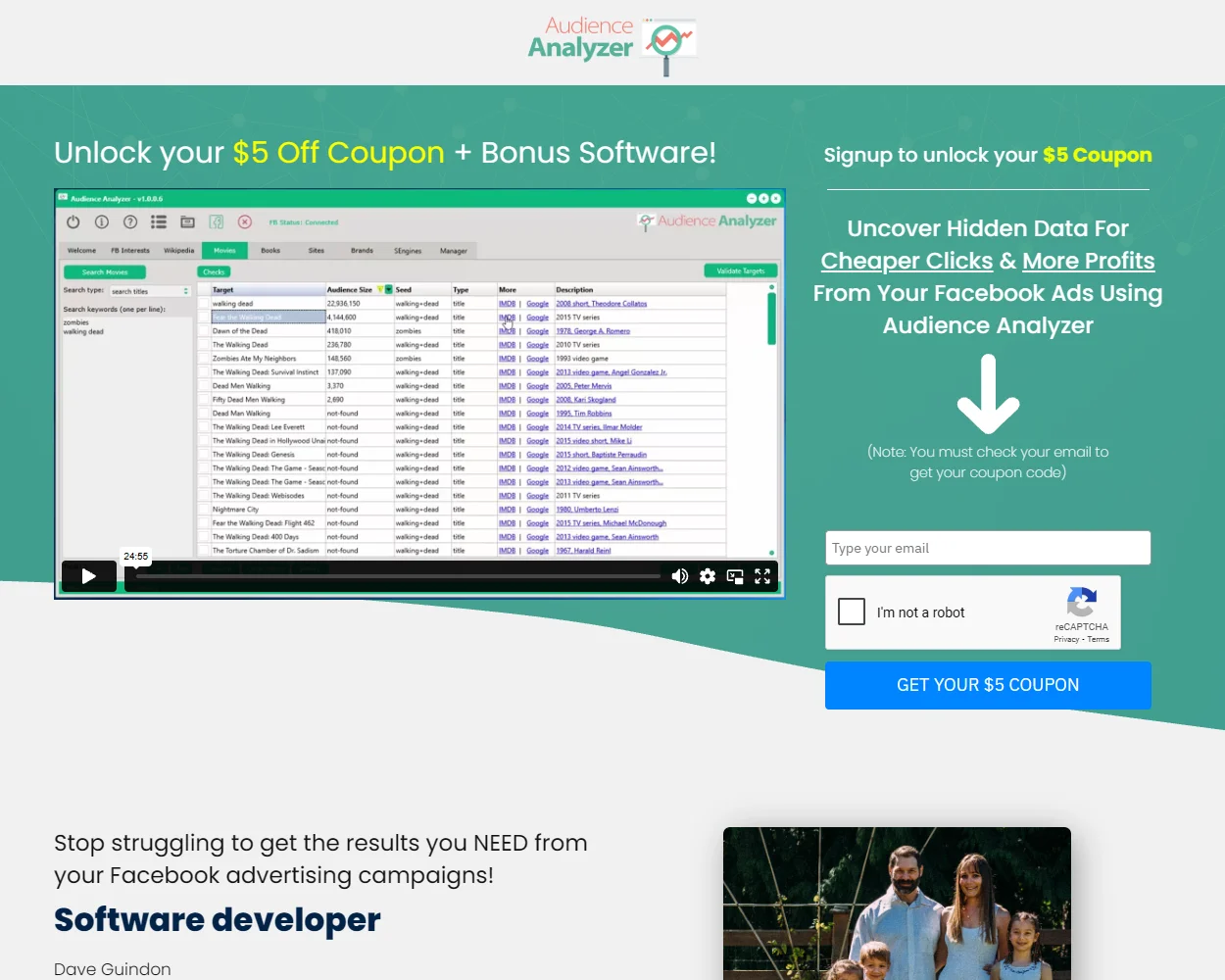This screenshot has width=1225, height=980.
Task: Tick the checkbox for Dawn of the Dead row
Action: point(205,331)
